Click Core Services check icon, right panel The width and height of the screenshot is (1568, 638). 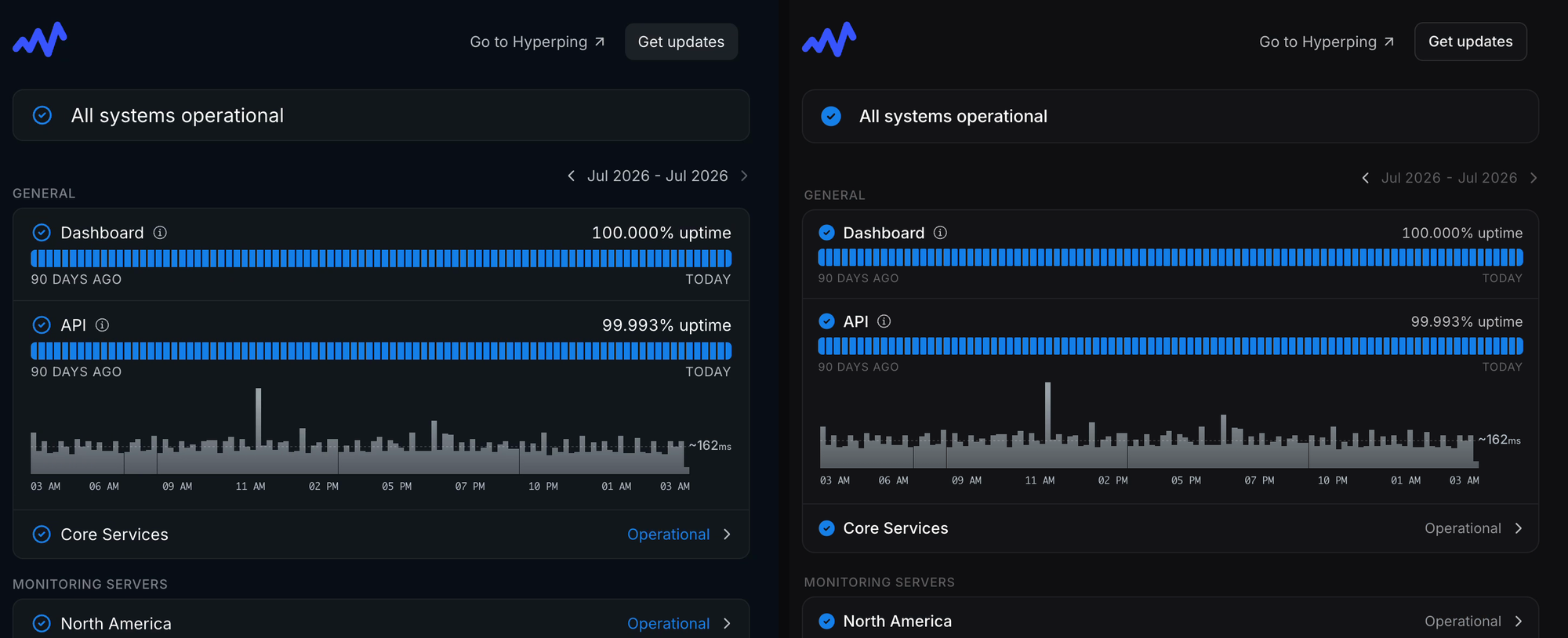click(x=826, y=528)
